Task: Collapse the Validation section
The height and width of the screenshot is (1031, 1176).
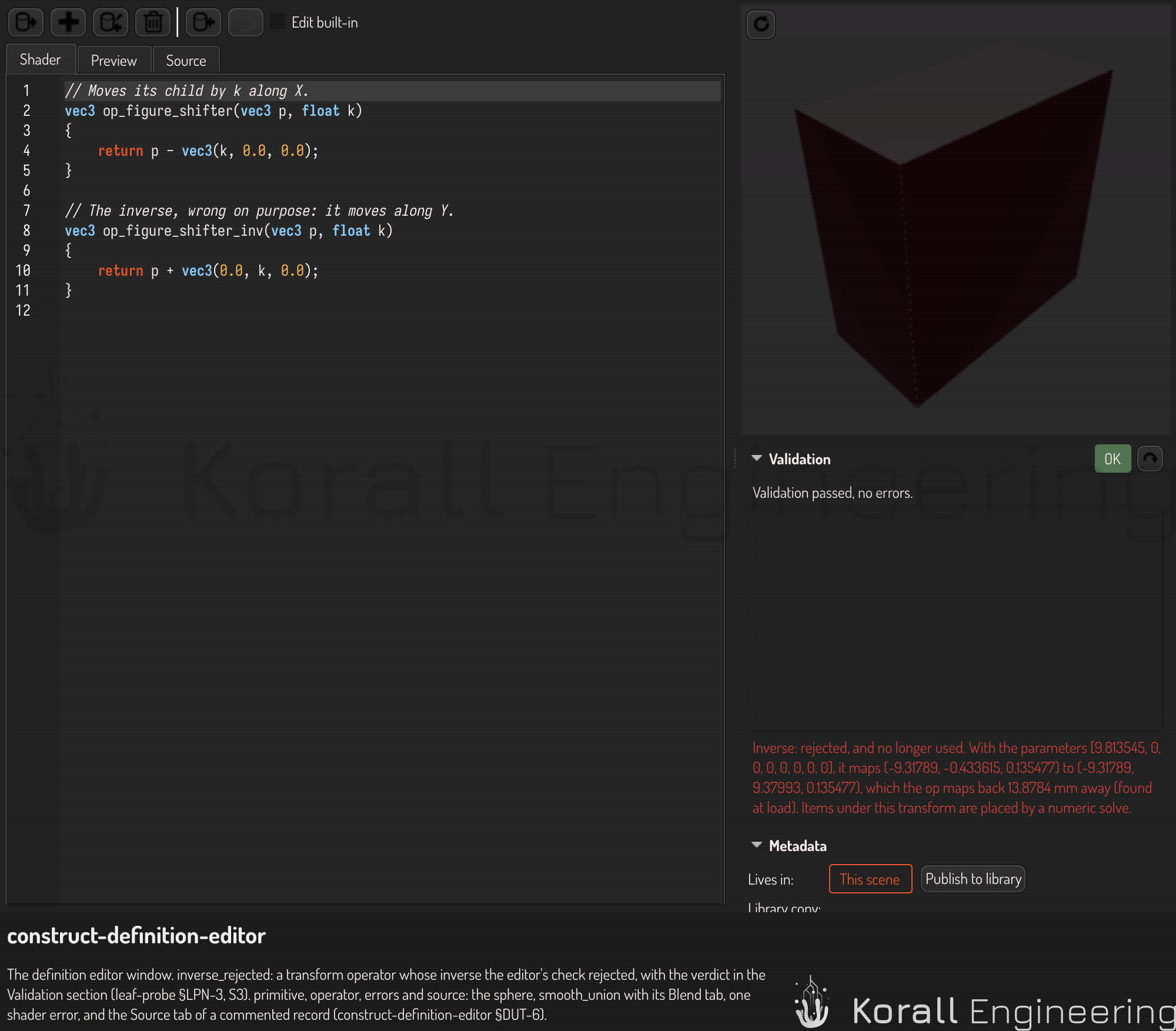Action: (757, 458)
